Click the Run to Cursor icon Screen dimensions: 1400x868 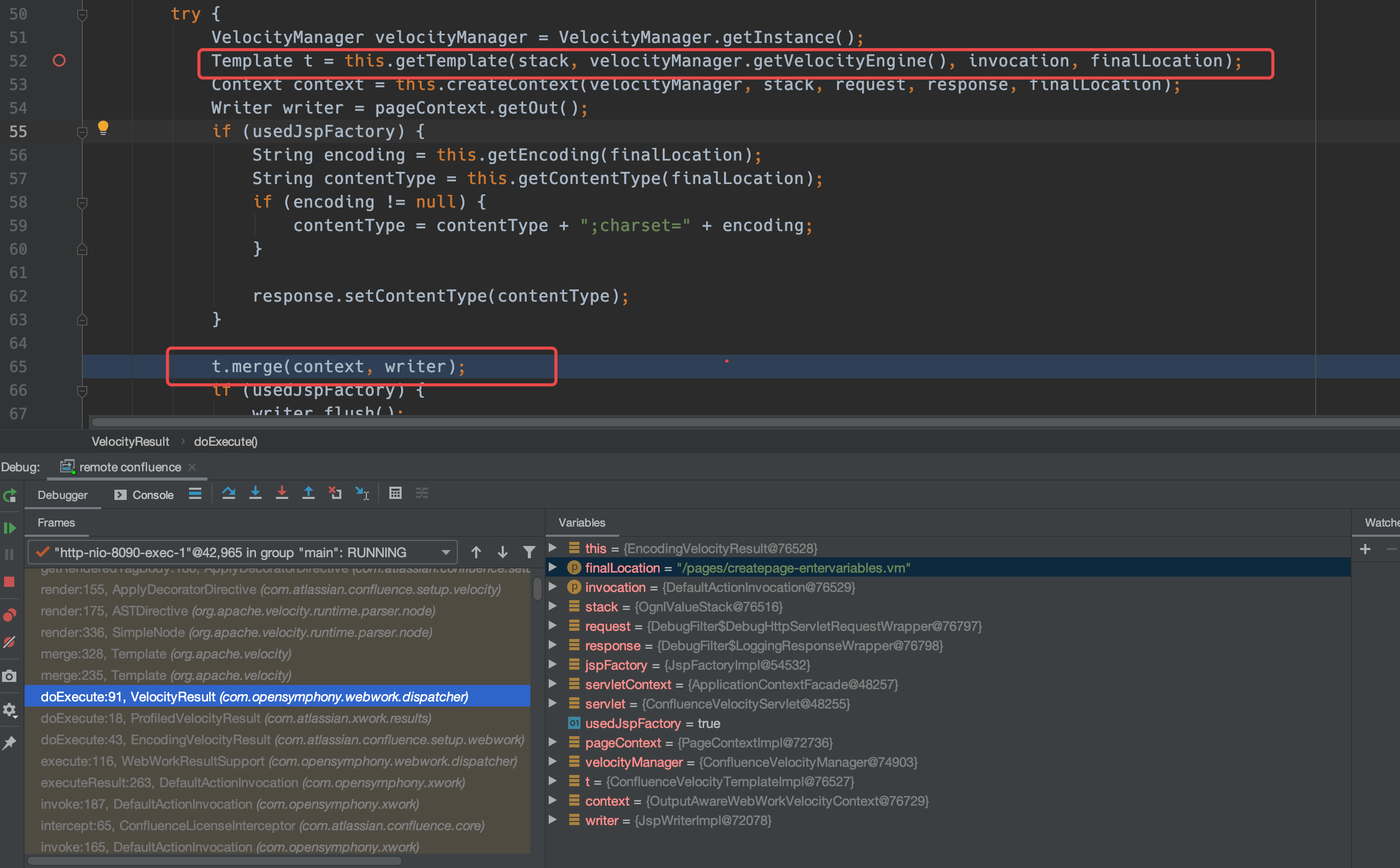[x=363, y=493]
